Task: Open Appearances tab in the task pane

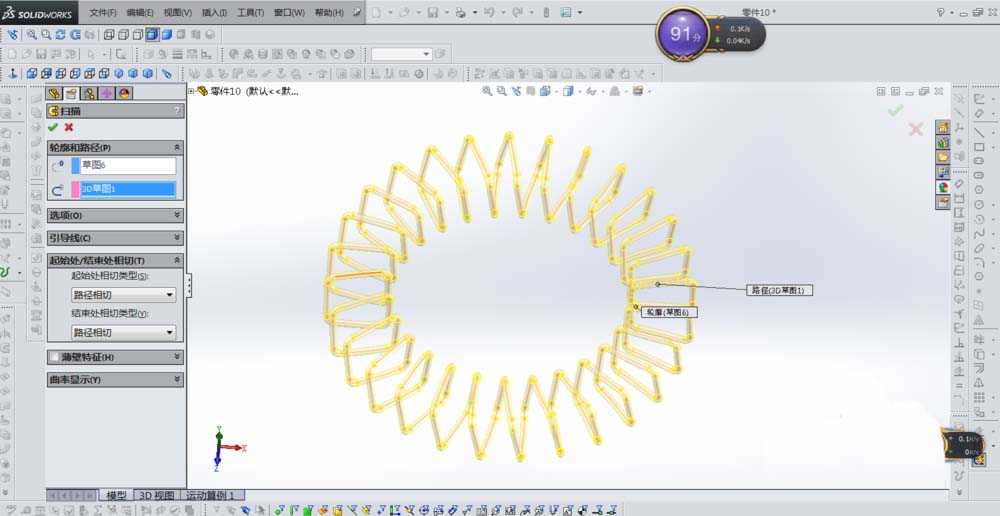Action: click(943, 187)
